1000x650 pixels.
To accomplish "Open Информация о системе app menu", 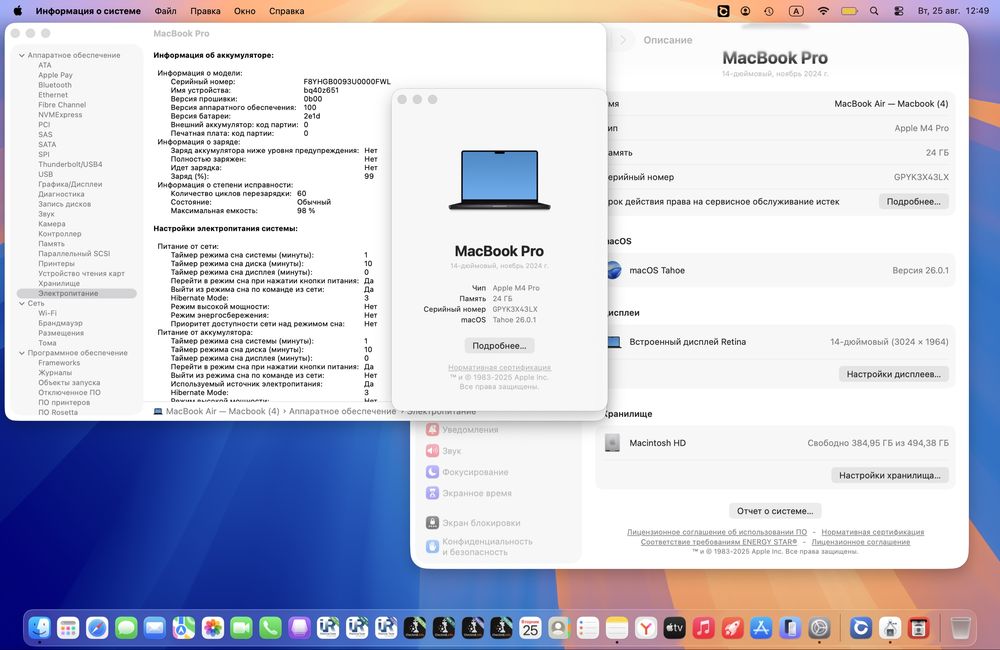I will coord(88,11).
